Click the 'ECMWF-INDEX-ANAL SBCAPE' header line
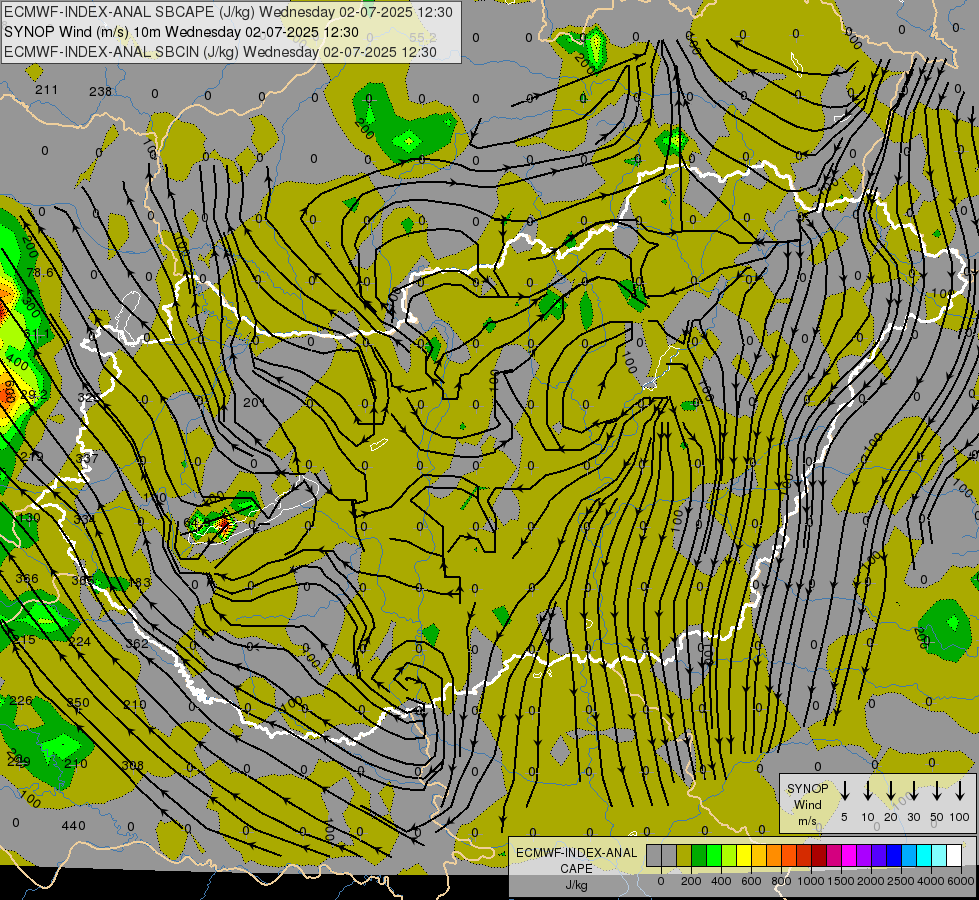This screenshot has height=900, width=979. 228,12
